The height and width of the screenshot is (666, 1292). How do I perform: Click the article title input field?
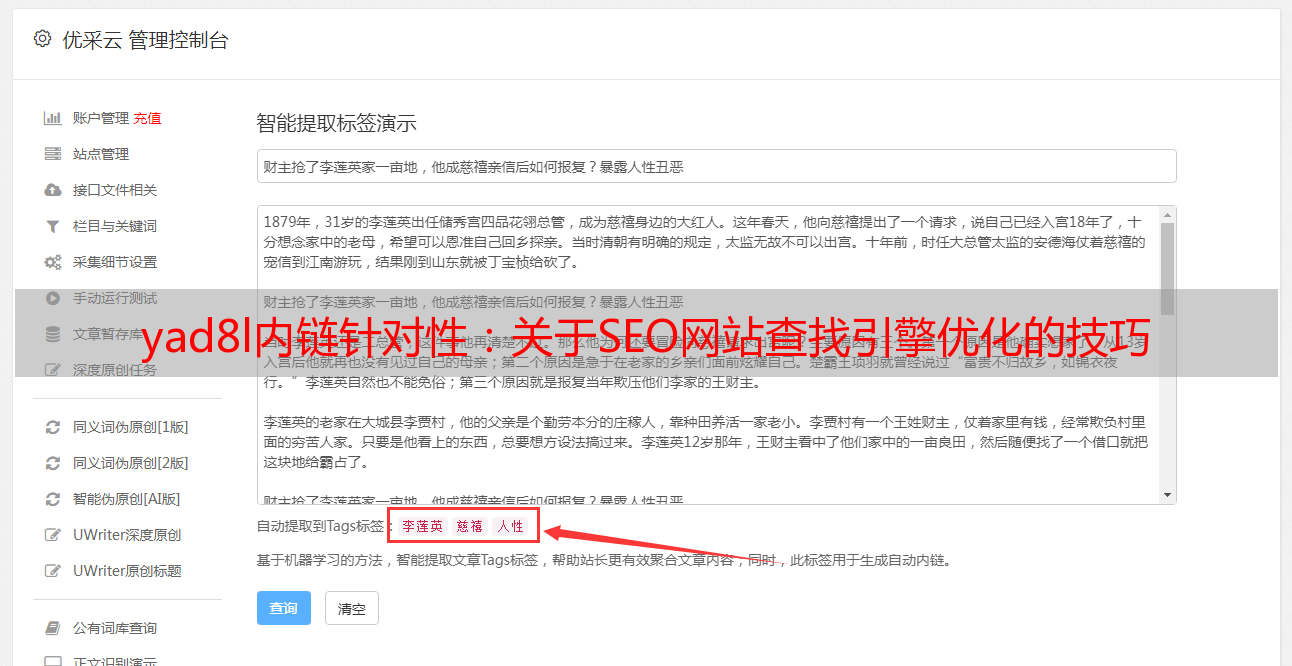716,166
